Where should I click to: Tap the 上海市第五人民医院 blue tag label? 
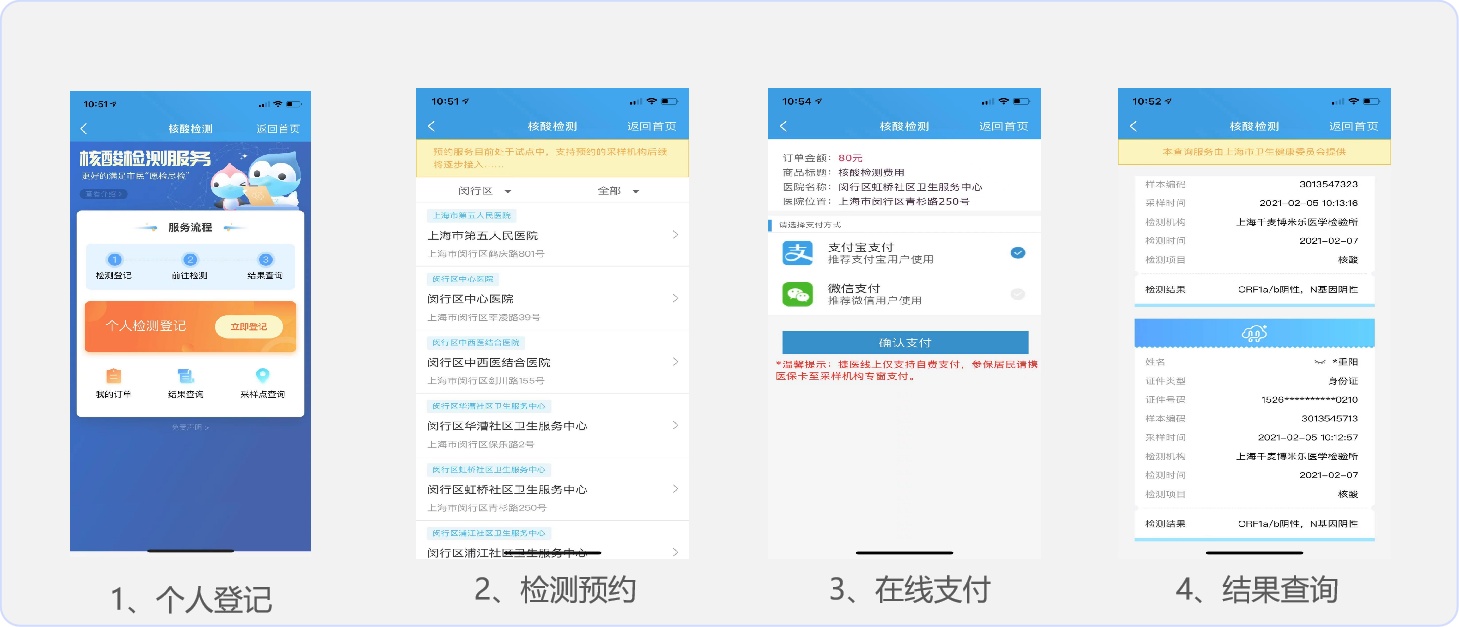[x=470, y=215]
